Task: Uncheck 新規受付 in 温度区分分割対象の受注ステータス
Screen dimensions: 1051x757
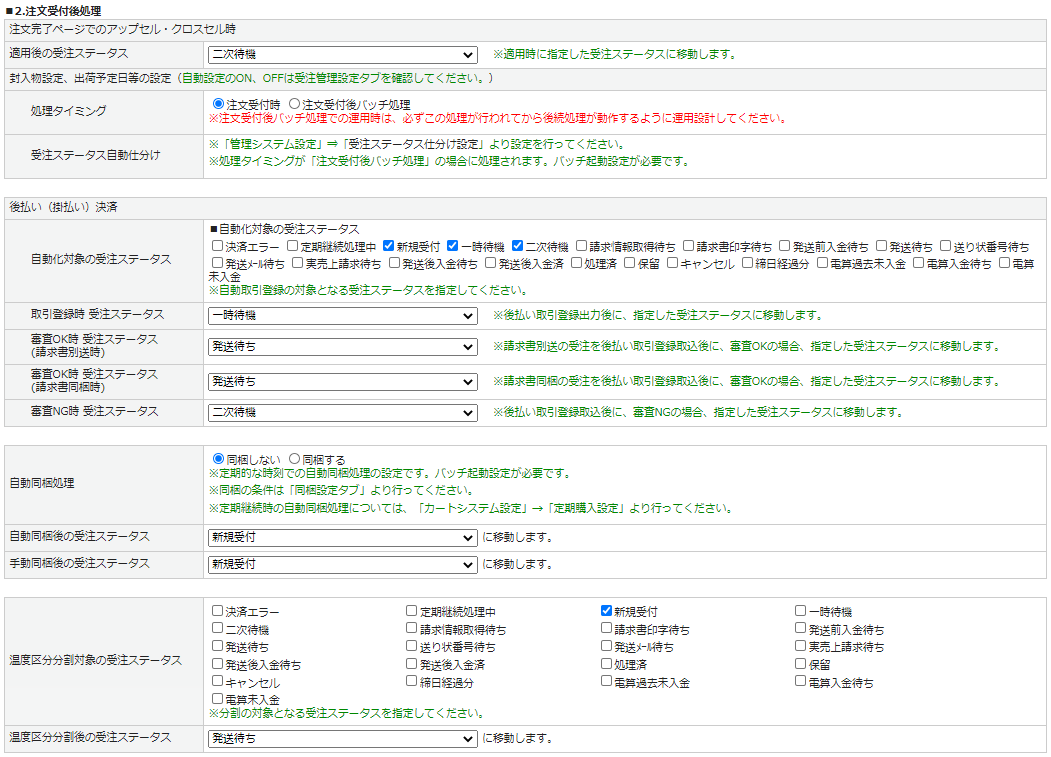Action: pyautogui.click(x=607, y=611)
